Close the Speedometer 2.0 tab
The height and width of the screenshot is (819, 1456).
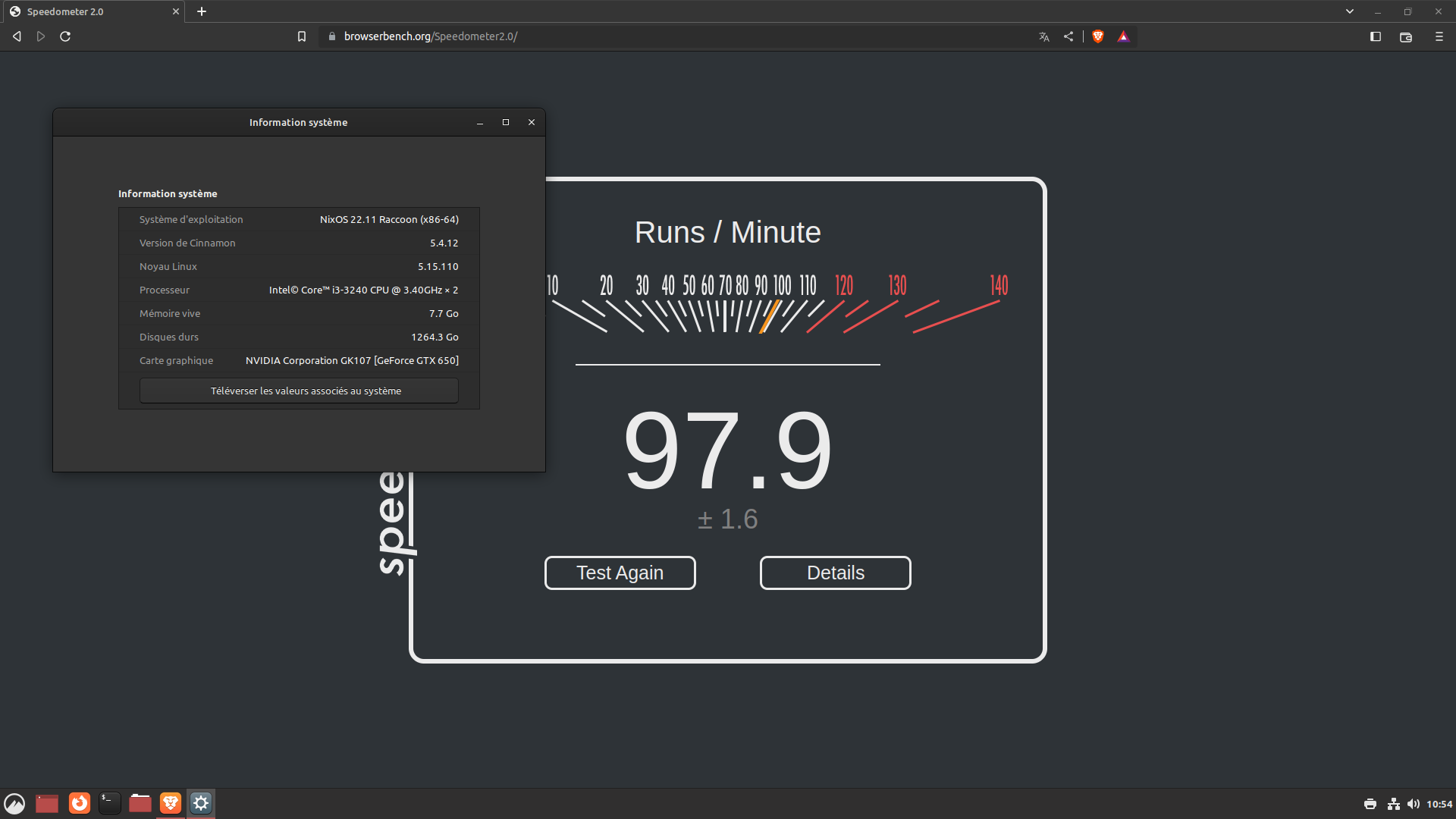tap(176, 11)
